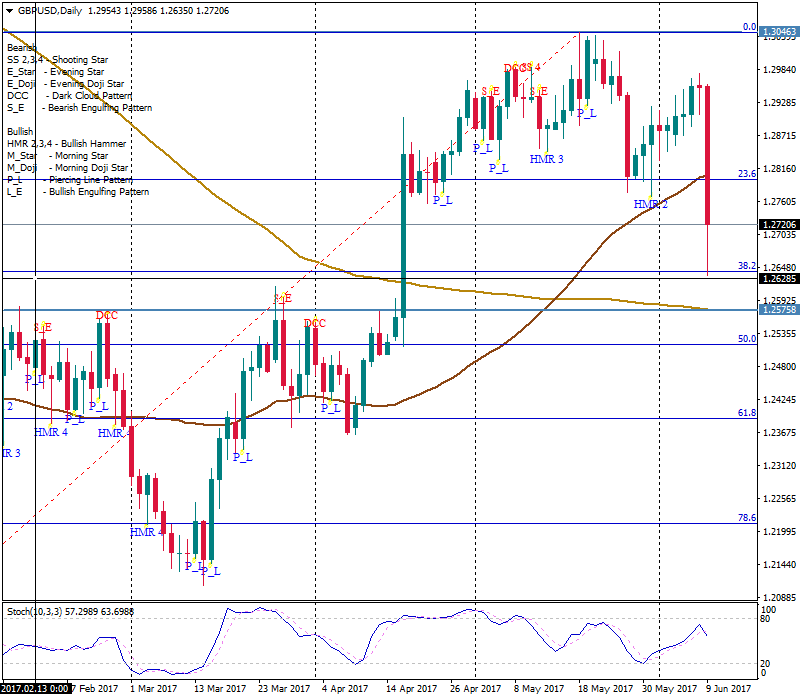Select the Fibonacci 61.8 retracement label
Image resolution: width=800 pixels, height=700 pixels.
tap(746, 412)
